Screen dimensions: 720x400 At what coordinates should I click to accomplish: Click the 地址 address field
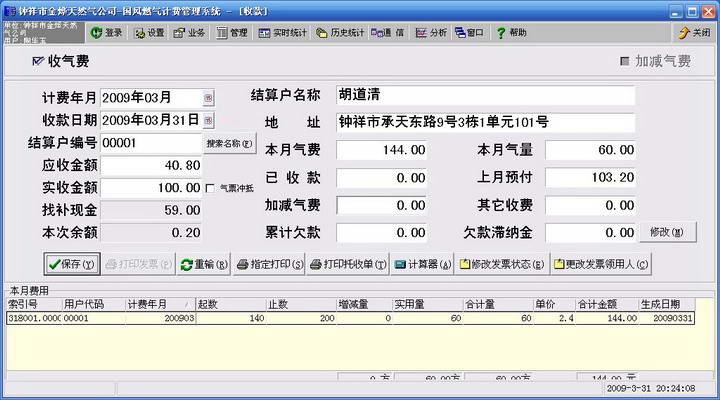[x=485, y=122]
